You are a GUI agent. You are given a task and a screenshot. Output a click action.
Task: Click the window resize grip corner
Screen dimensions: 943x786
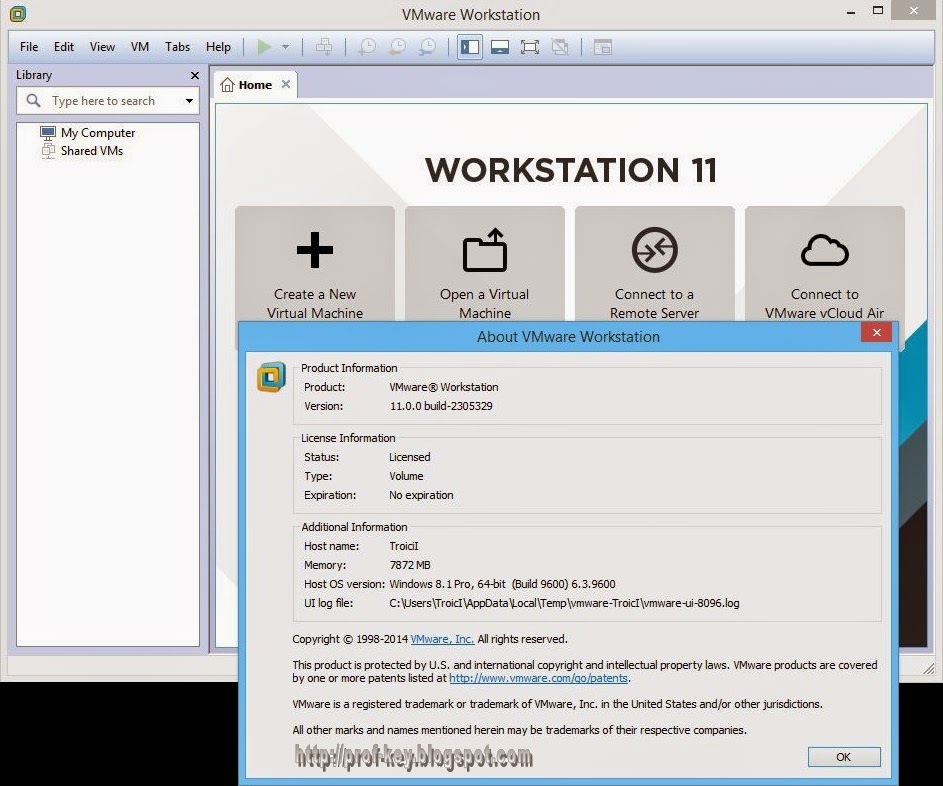click(x=930, y=669)
